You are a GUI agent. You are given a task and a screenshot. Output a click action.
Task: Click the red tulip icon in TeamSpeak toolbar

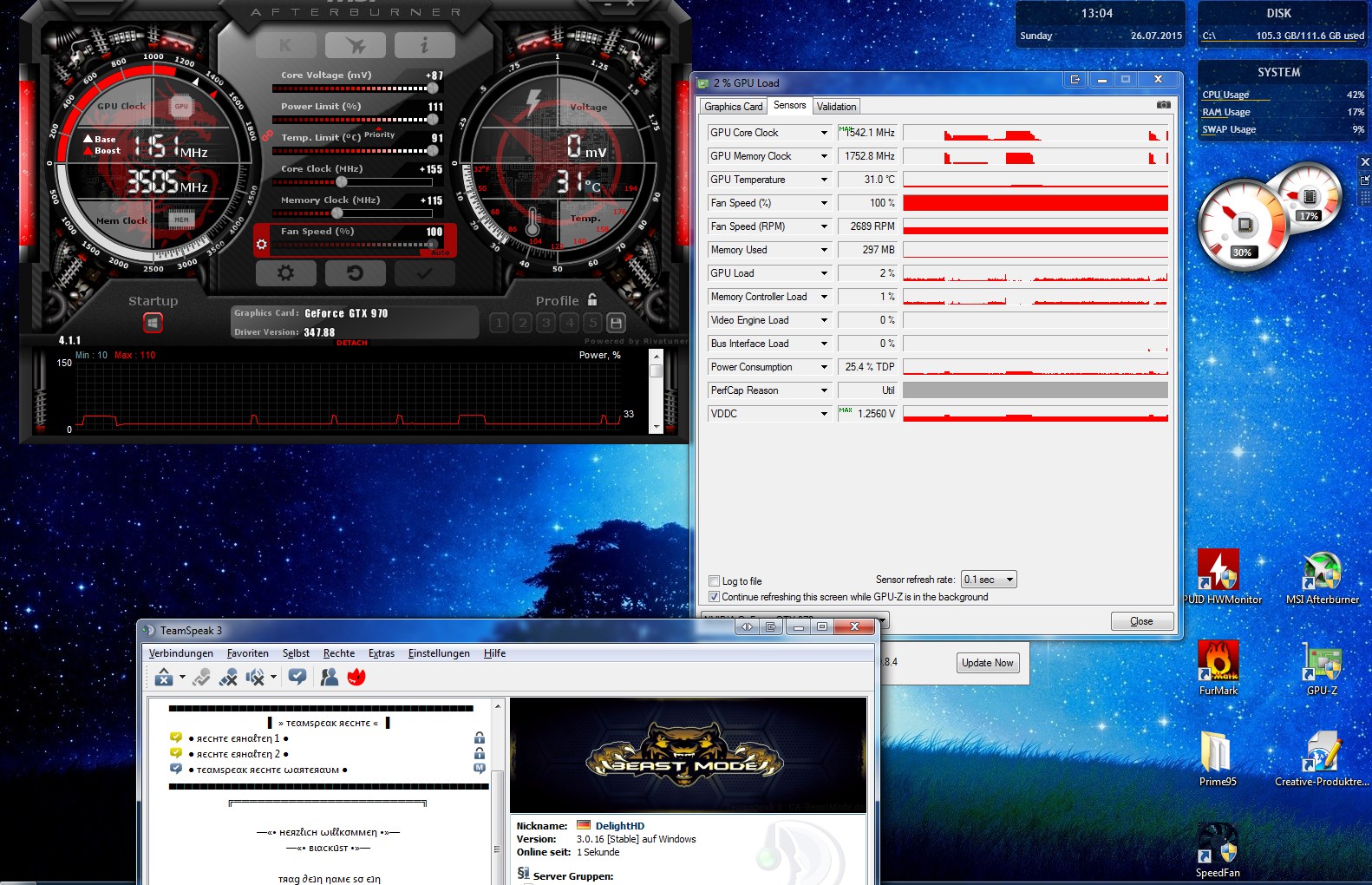pos(356,677)
